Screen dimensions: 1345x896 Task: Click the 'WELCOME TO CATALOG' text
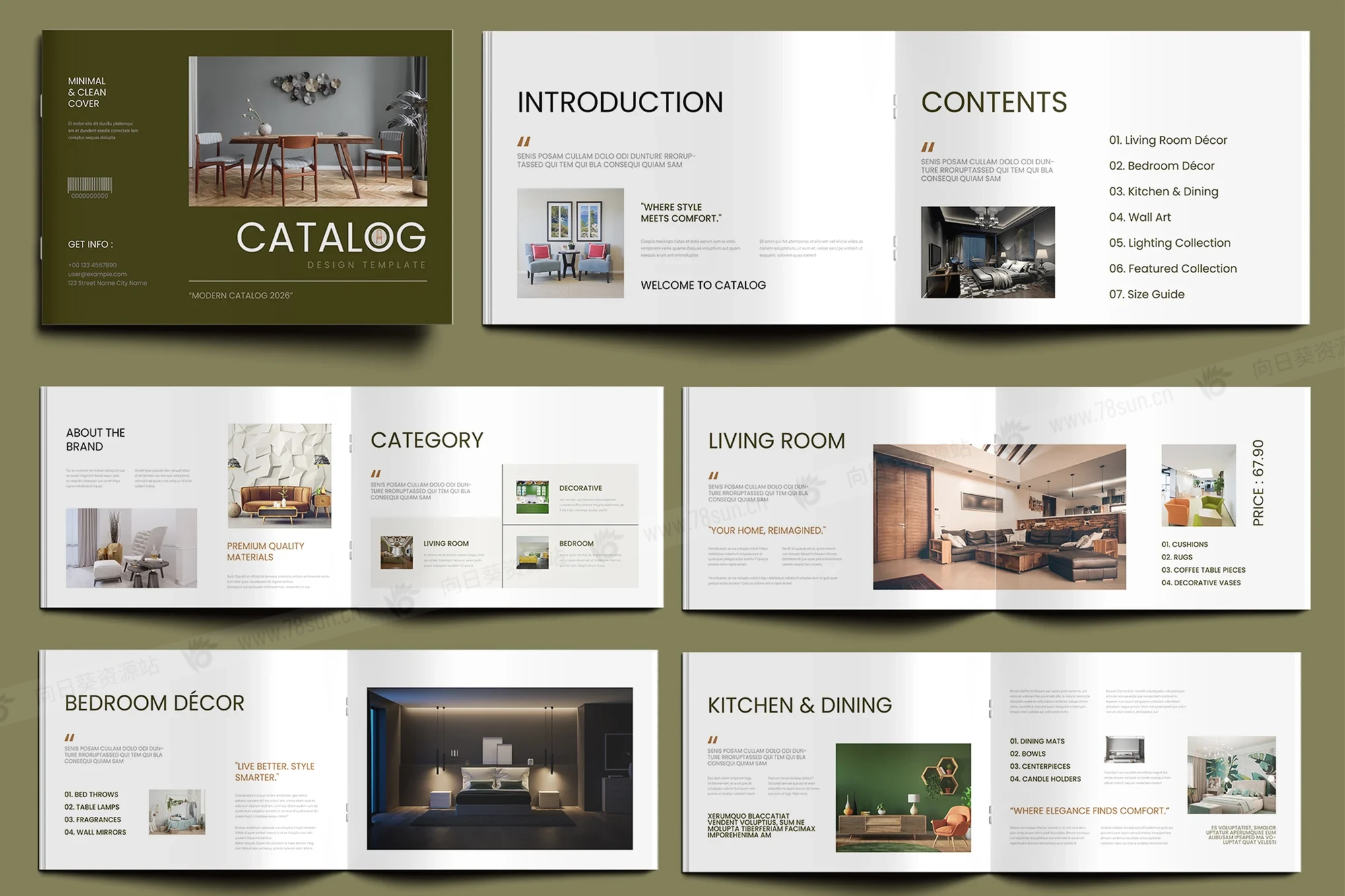click(x=703, y=285)
